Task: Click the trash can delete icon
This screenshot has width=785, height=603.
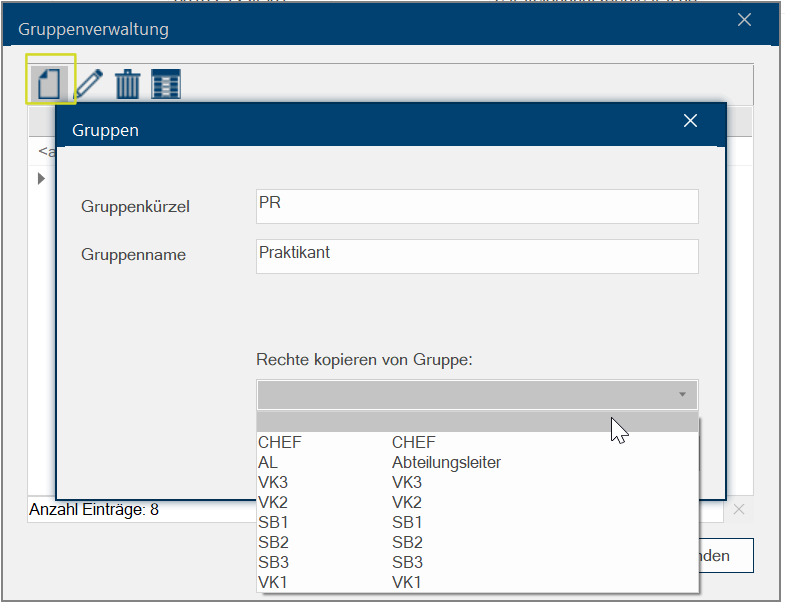Action: 127,83
